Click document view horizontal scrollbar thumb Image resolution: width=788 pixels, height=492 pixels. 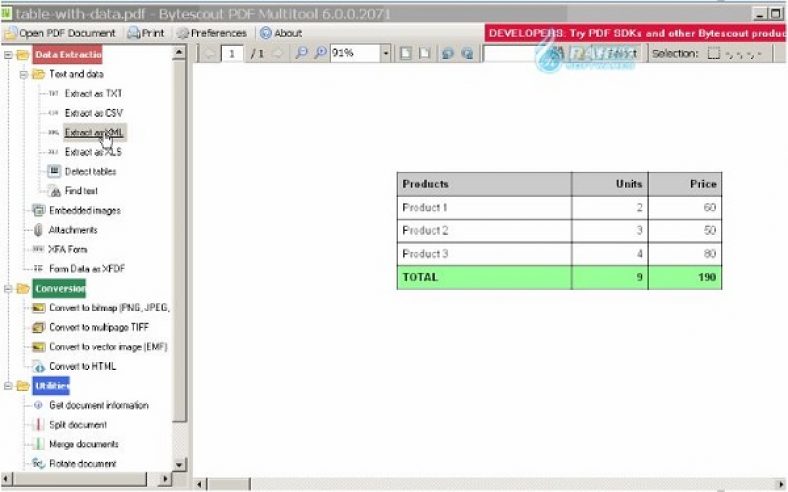tap(229, 484)
